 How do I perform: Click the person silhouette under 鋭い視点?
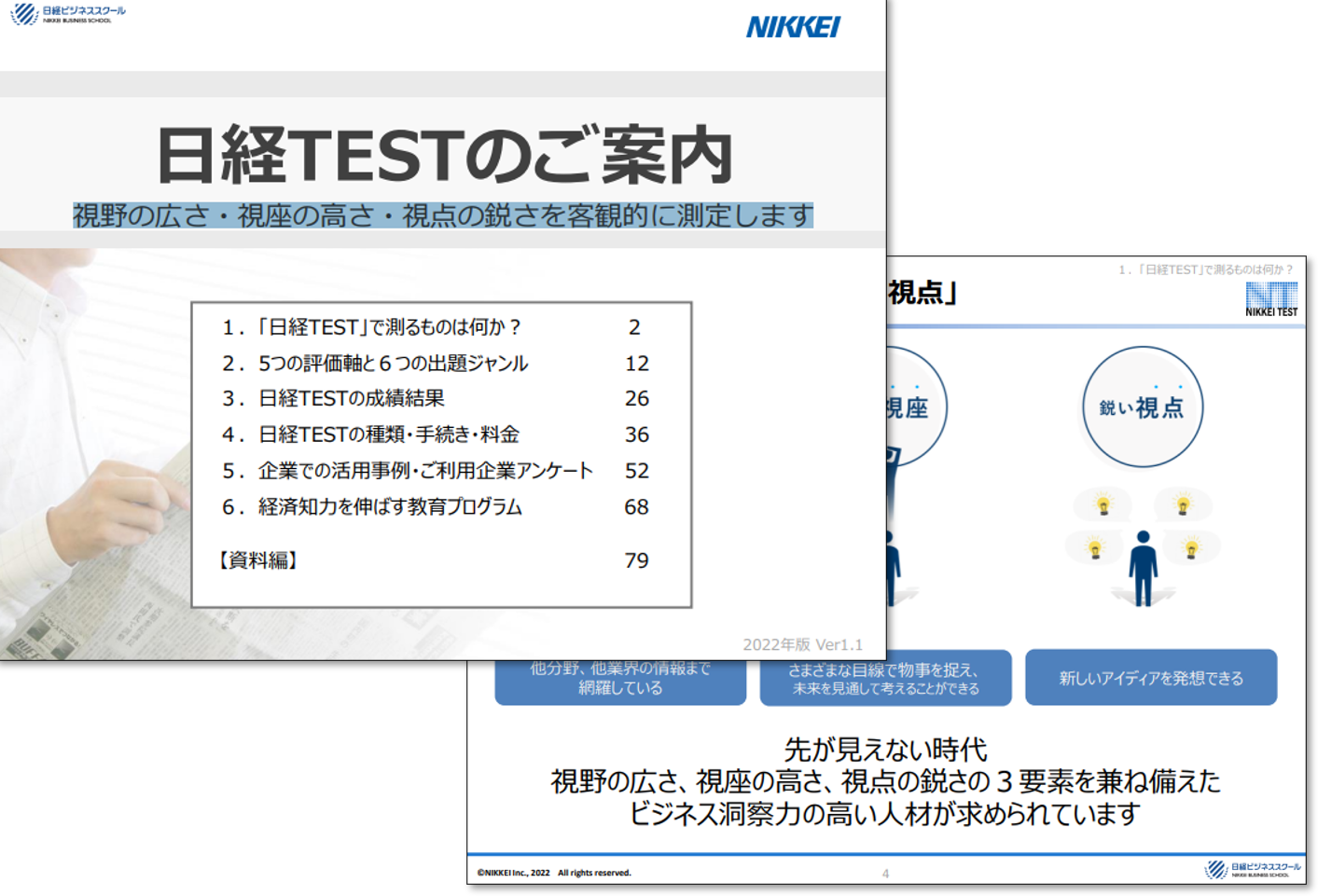(1143, 568)
